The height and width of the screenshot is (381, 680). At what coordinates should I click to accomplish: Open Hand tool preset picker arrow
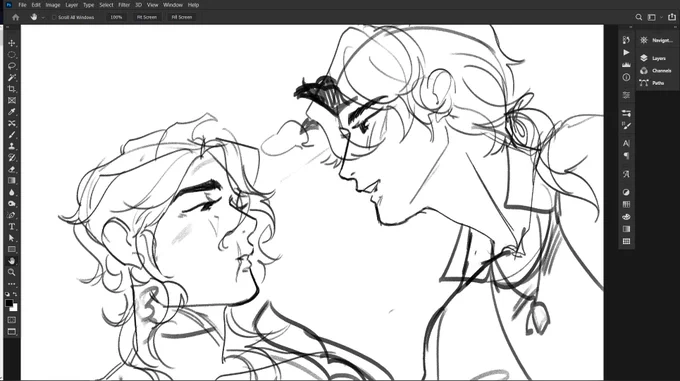pyautogui.click(x=43, y=18)
